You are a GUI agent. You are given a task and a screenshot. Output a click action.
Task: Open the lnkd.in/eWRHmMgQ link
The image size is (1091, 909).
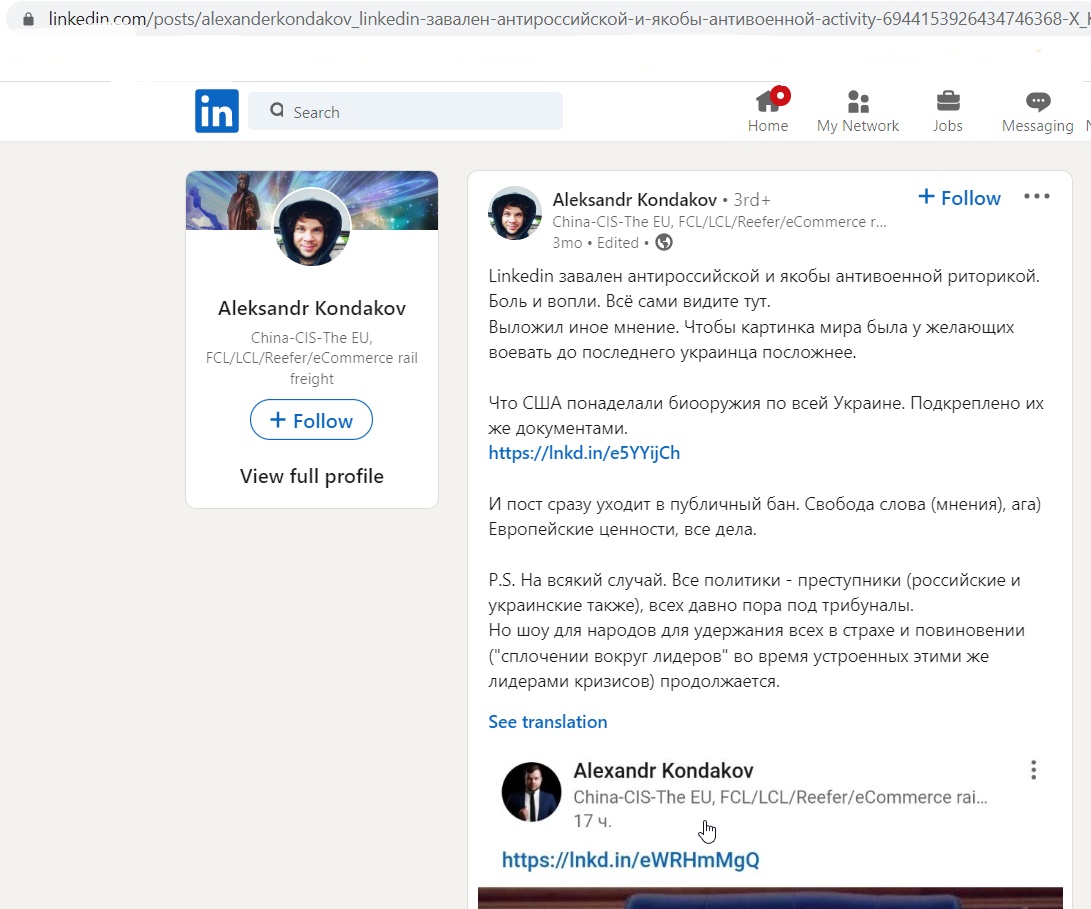coord(630,860)
